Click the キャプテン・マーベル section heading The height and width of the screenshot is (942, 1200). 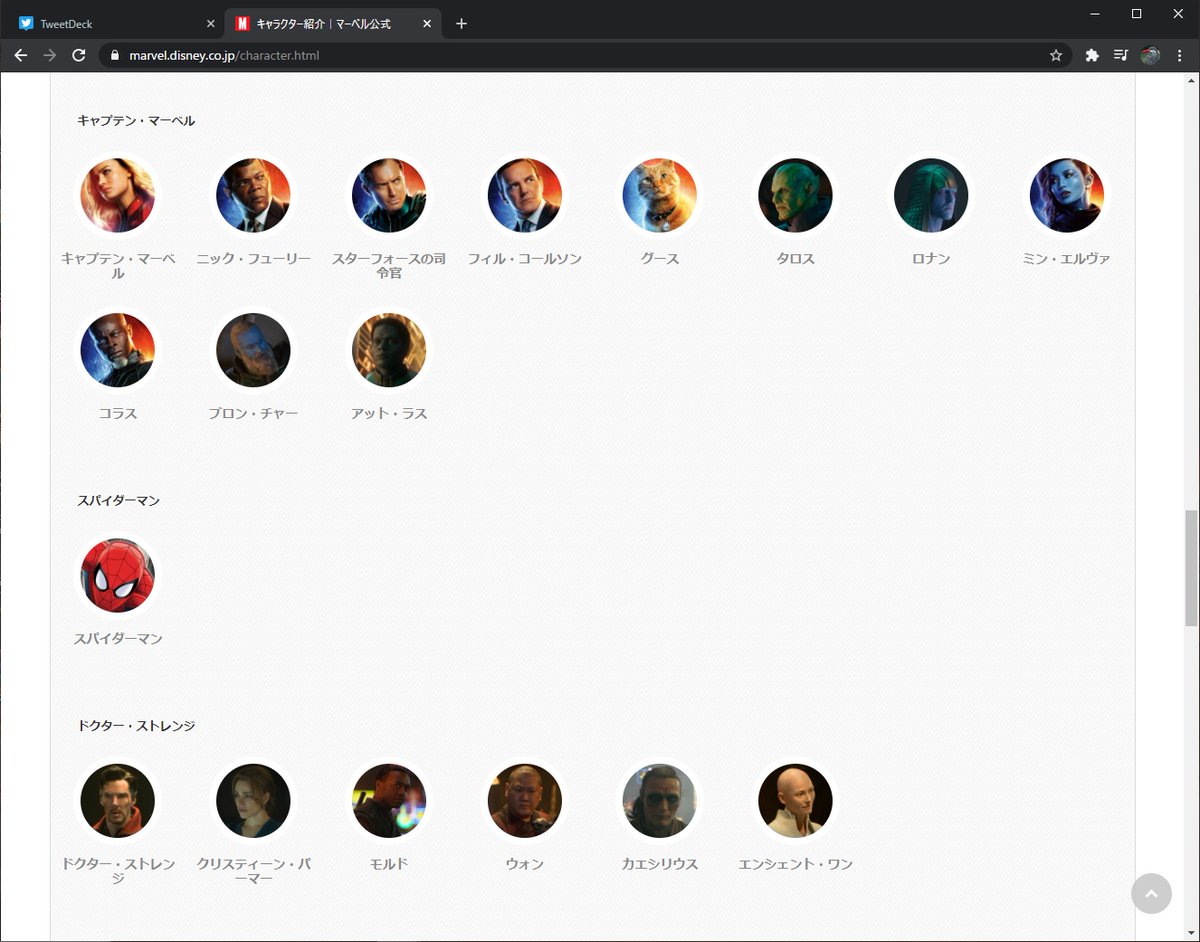tap(137, 120)
